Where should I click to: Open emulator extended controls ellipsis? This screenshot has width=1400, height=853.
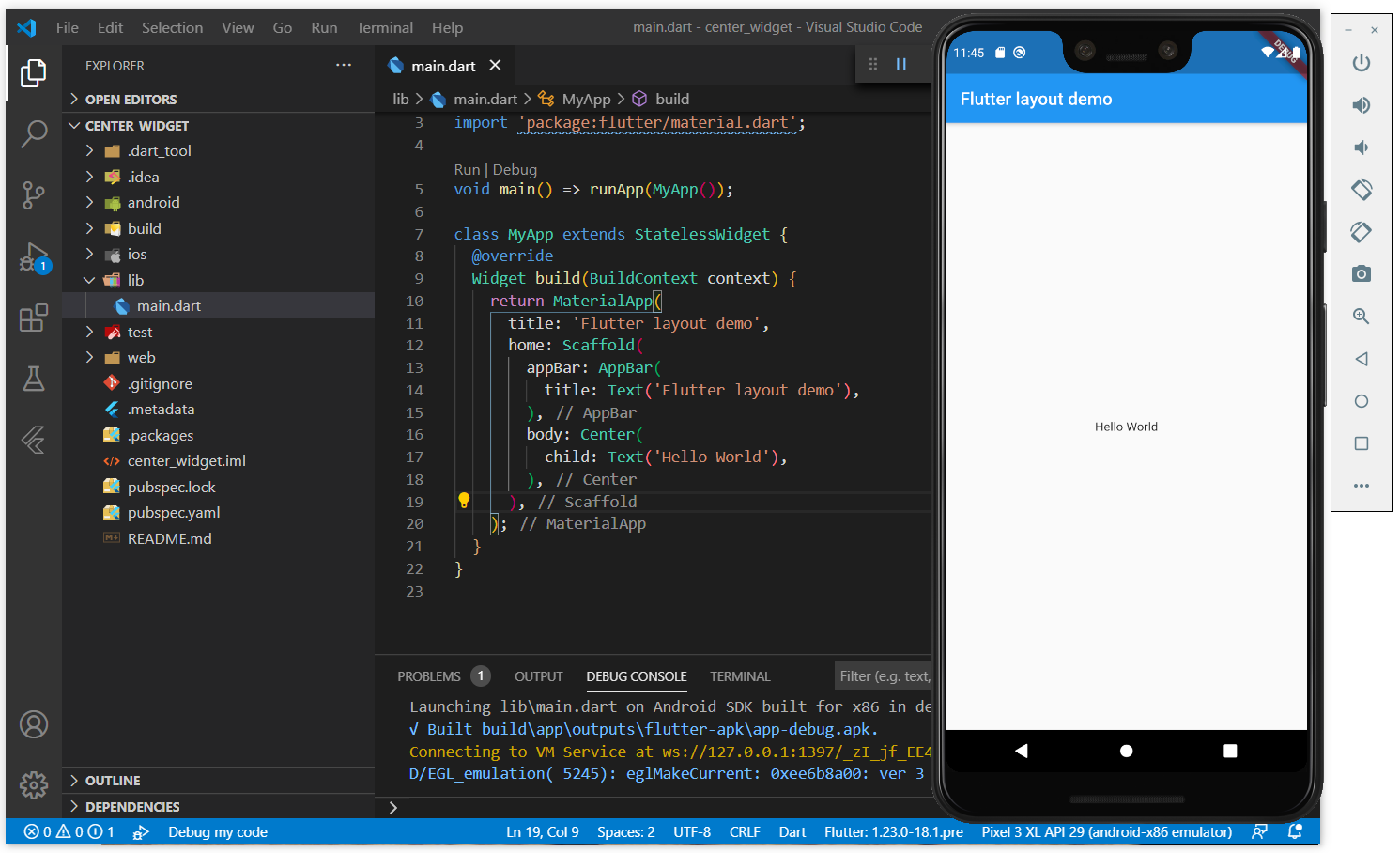click(x=1362, y=486)
